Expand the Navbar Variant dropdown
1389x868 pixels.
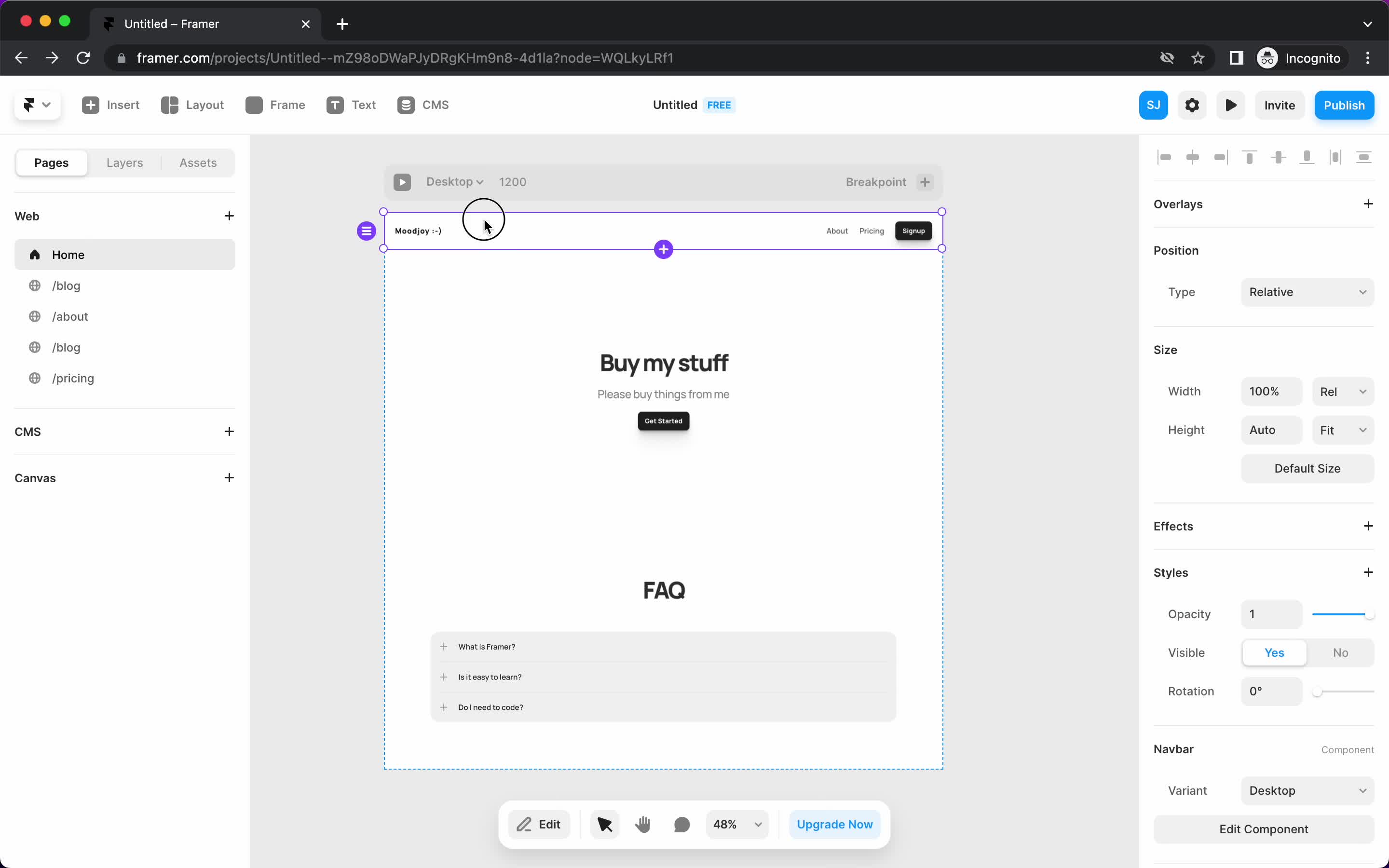(1308, 790)
